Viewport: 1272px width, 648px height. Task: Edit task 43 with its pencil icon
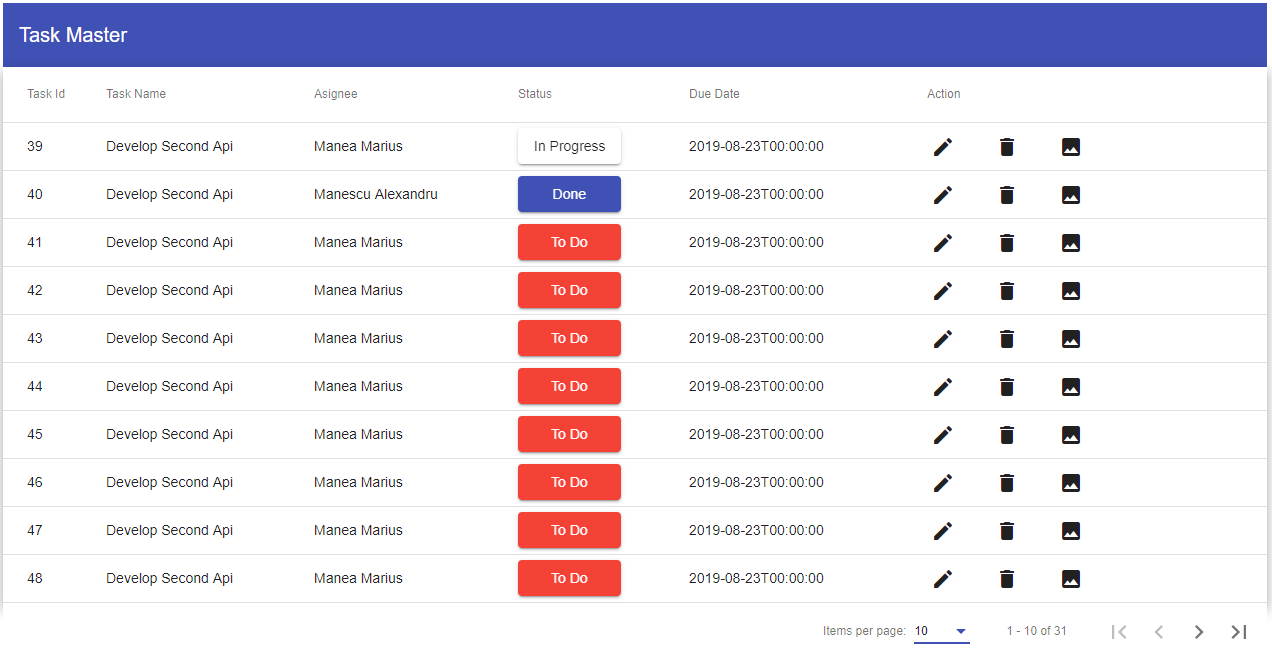[x=942, y=338]
